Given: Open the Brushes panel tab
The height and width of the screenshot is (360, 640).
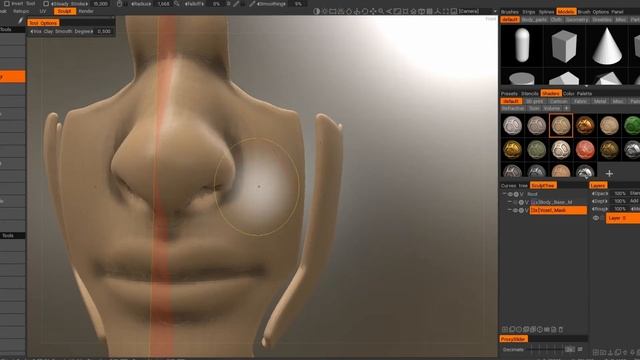Looking at the screenshot, I should [510, 12].
